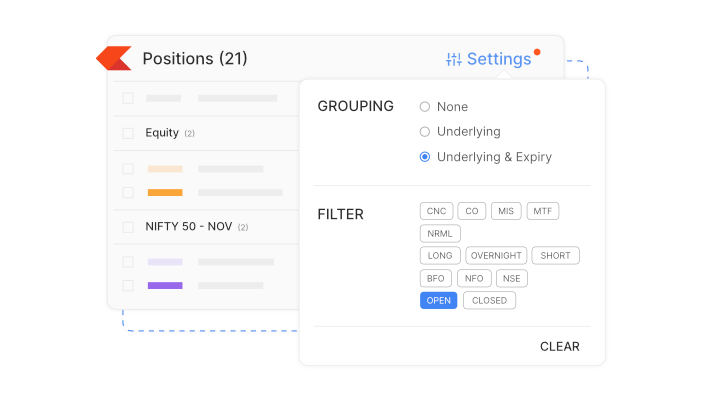Screen dimensions: 701x401
Task: Toggle the MIS filter tag
Action: [506, 211]
